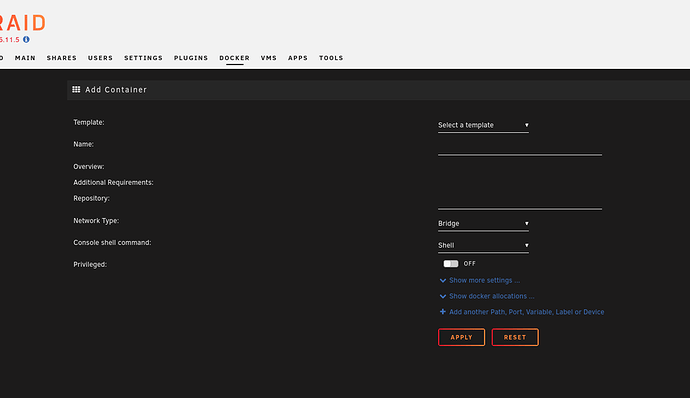Click the Template label
690x398 pixels.
click(x=89, y=122)
